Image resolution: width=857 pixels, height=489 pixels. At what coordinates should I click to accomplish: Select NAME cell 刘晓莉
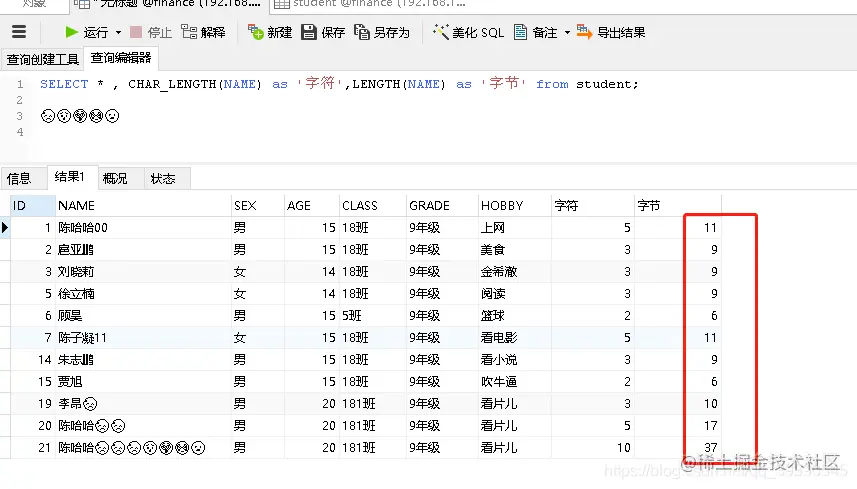(x=143, y=272)
